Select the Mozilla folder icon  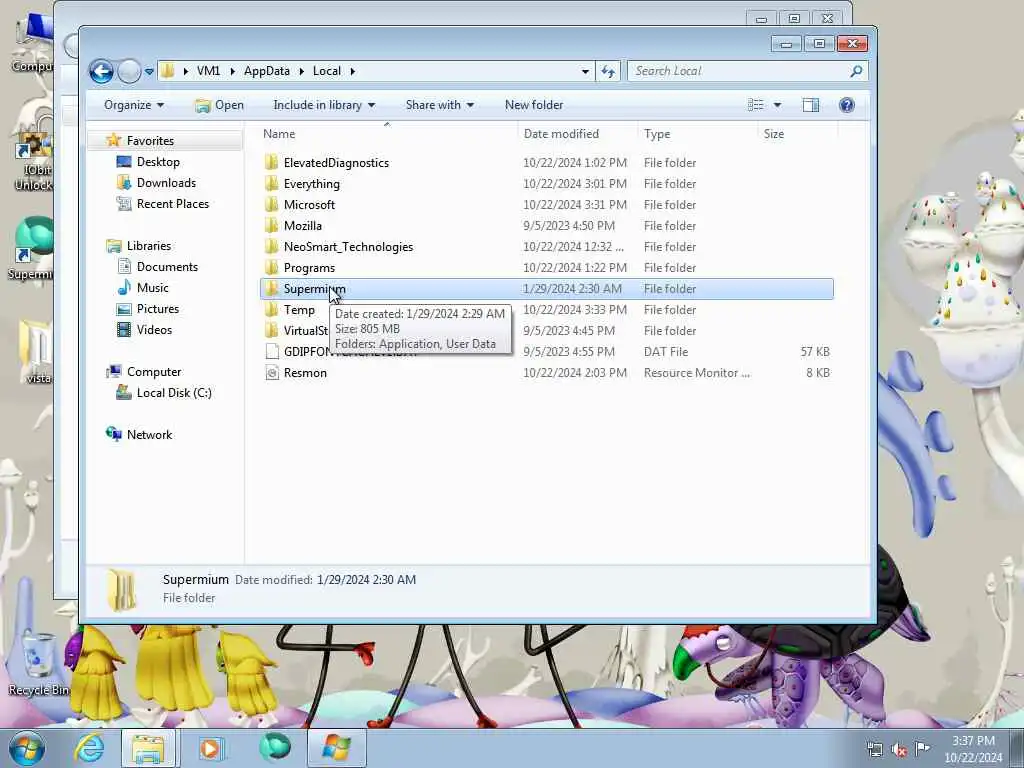272,225
